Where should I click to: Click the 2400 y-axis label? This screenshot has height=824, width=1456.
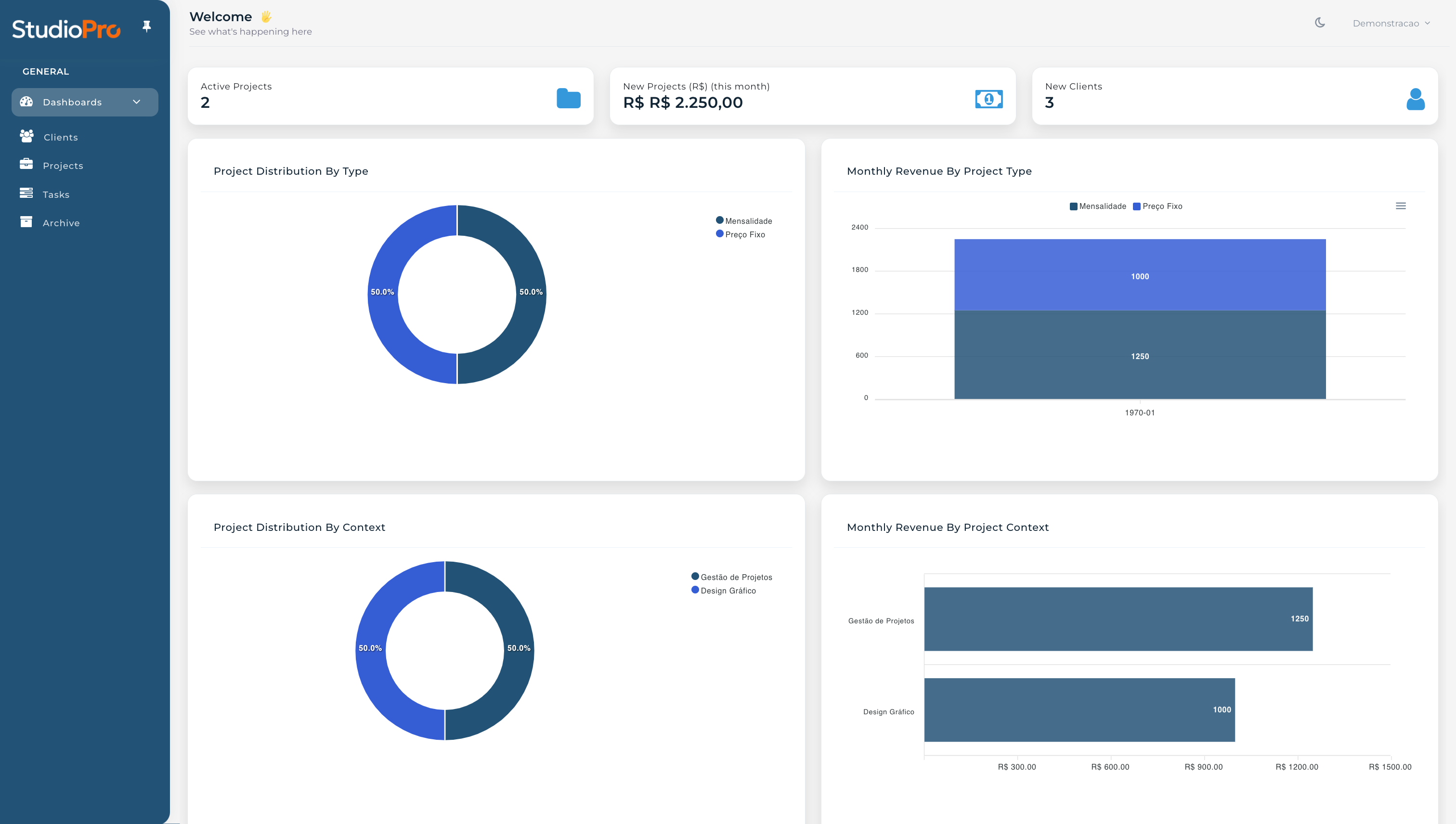(859, 227)
